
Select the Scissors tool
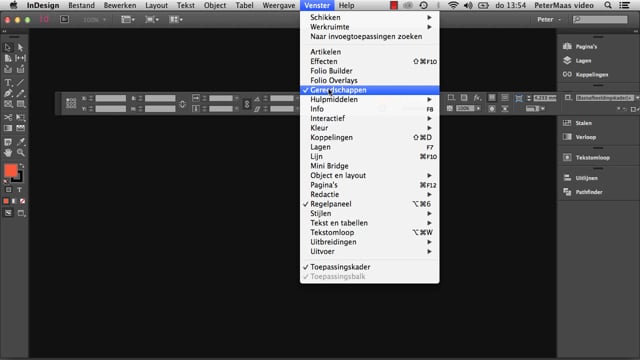tap(8, 118)
